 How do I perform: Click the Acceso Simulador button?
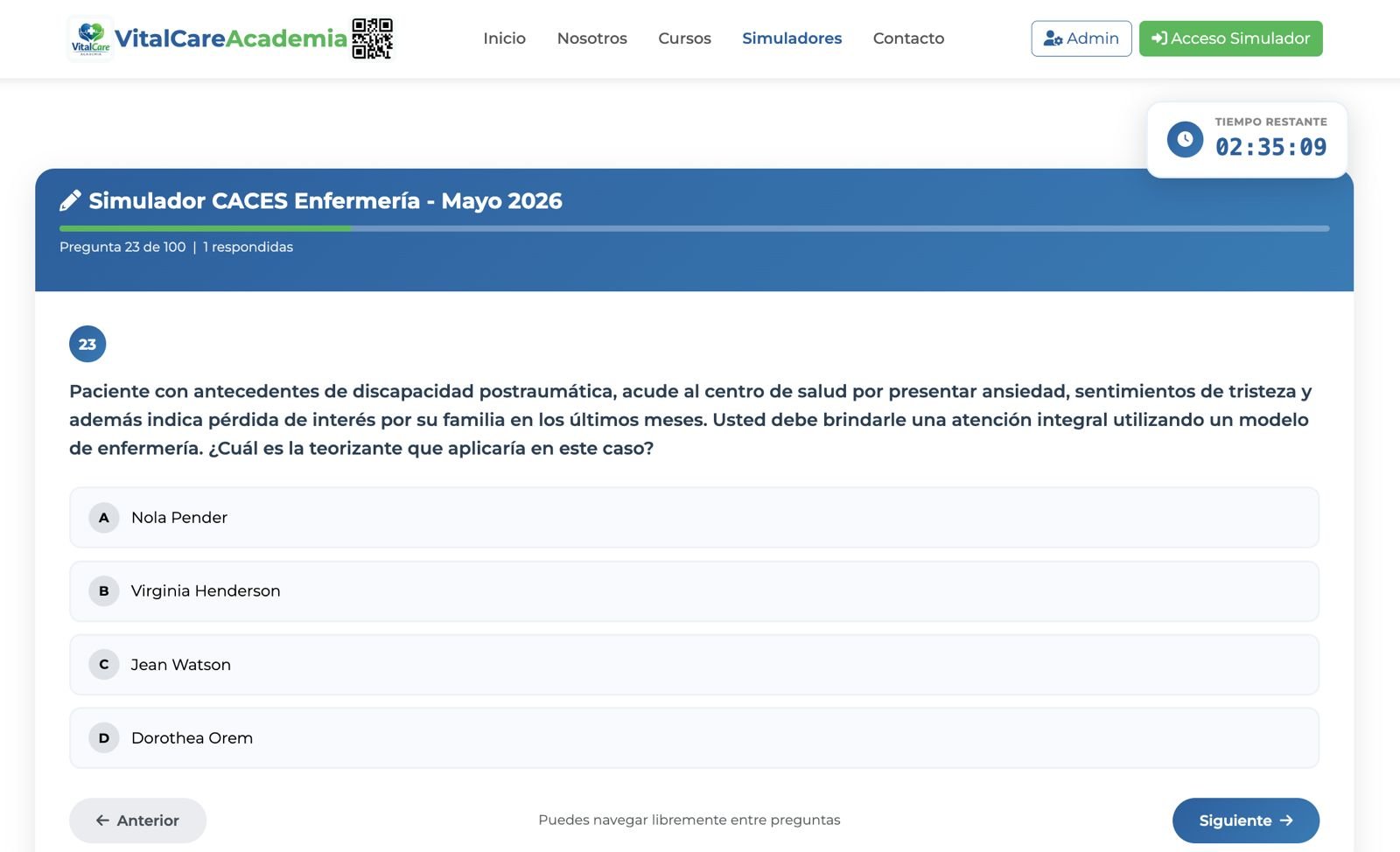click(x=1230, y=38)
